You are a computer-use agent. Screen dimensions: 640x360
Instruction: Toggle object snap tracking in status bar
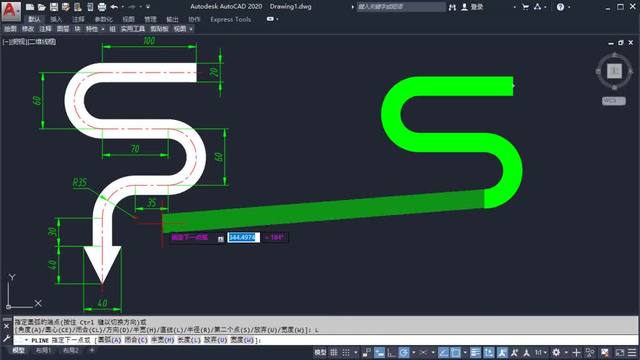coord(443,352)
